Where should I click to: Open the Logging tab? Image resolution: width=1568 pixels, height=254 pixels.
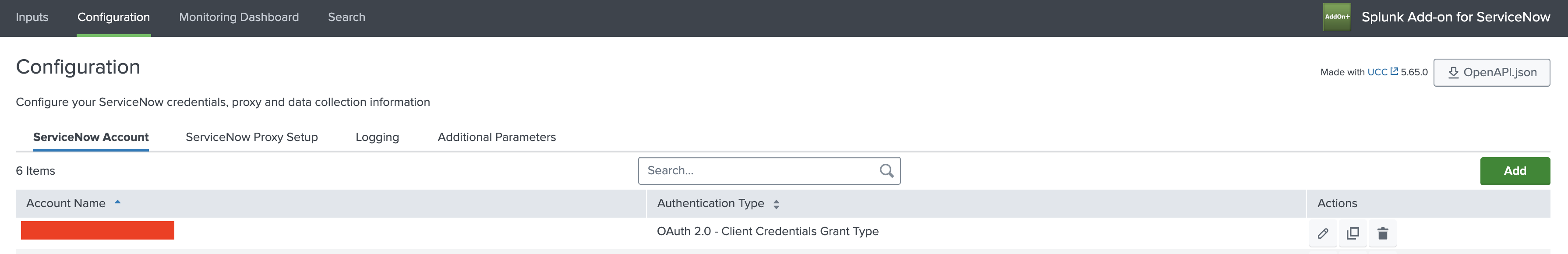377,137
